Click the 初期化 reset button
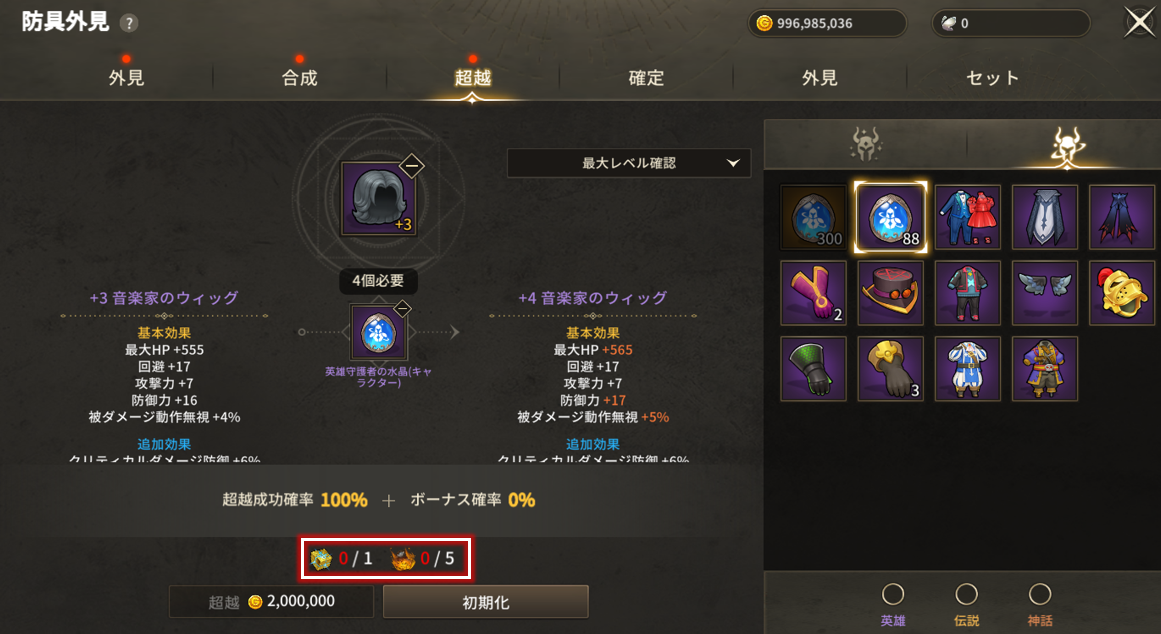Screen dimensions: 1161x634 click(486, 602)
